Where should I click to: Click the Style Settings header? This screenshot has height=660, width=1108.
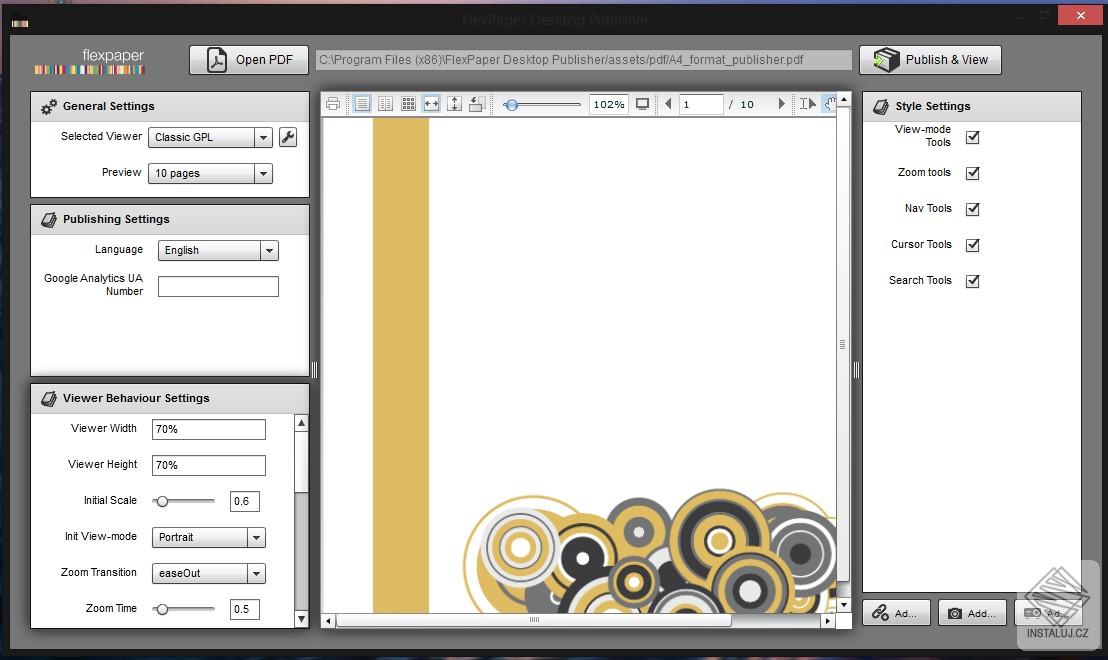point(972,106)
